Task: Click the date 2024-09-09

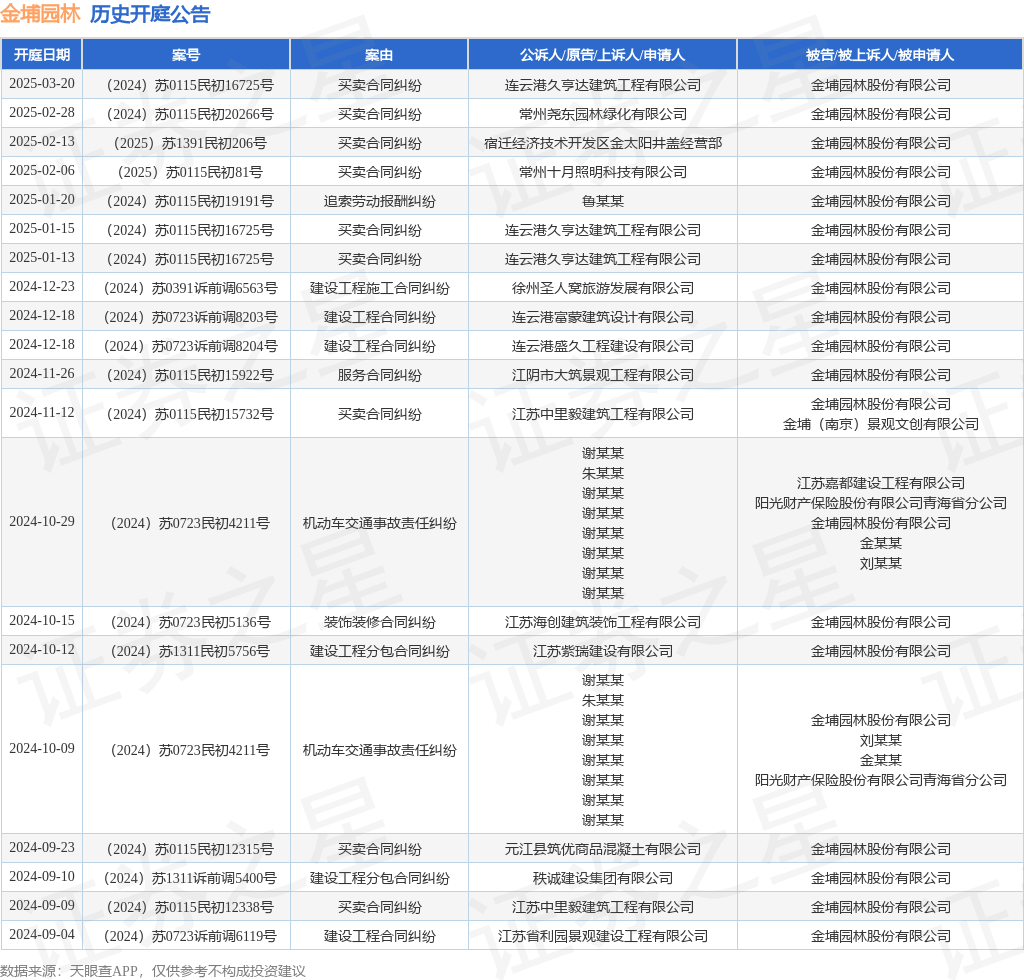Action: (42, 906)
